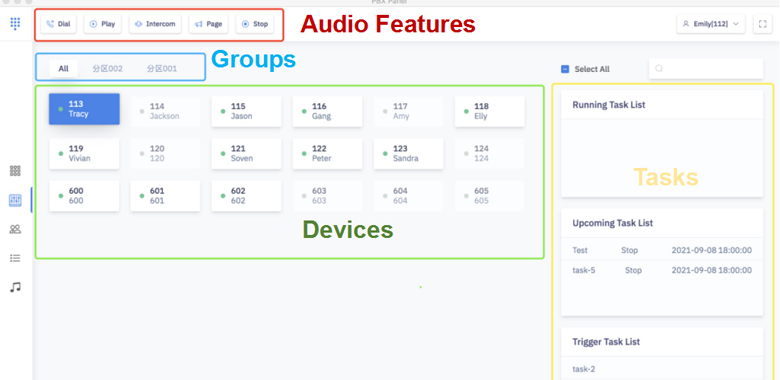The height and width of the screenshot is (380, 780).
Task: Select device 119 Vivian
Action: point(84,154)
